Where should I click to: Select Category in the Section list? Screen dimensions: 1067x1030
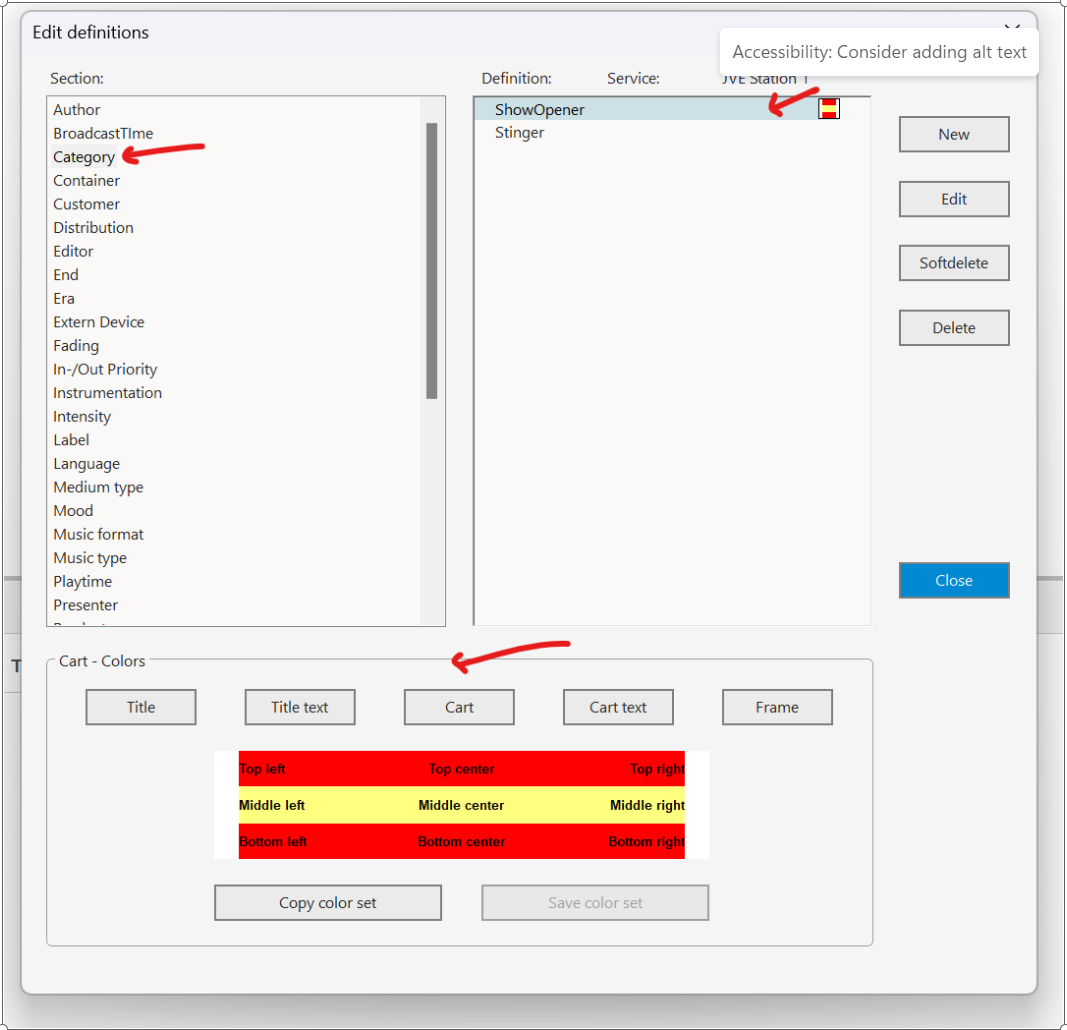pyautogui.click(x=84, y=157)
